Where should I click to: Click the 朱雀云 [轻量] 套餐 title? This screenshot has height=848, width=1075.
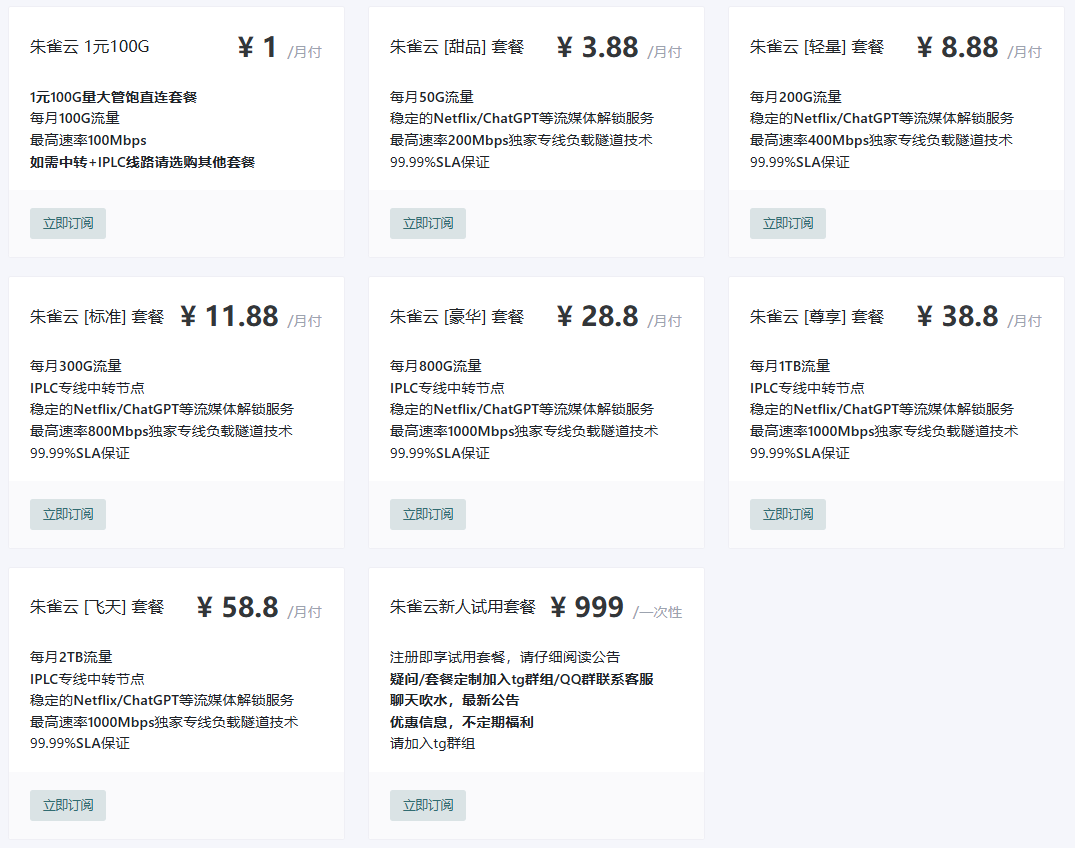point(817,47)
